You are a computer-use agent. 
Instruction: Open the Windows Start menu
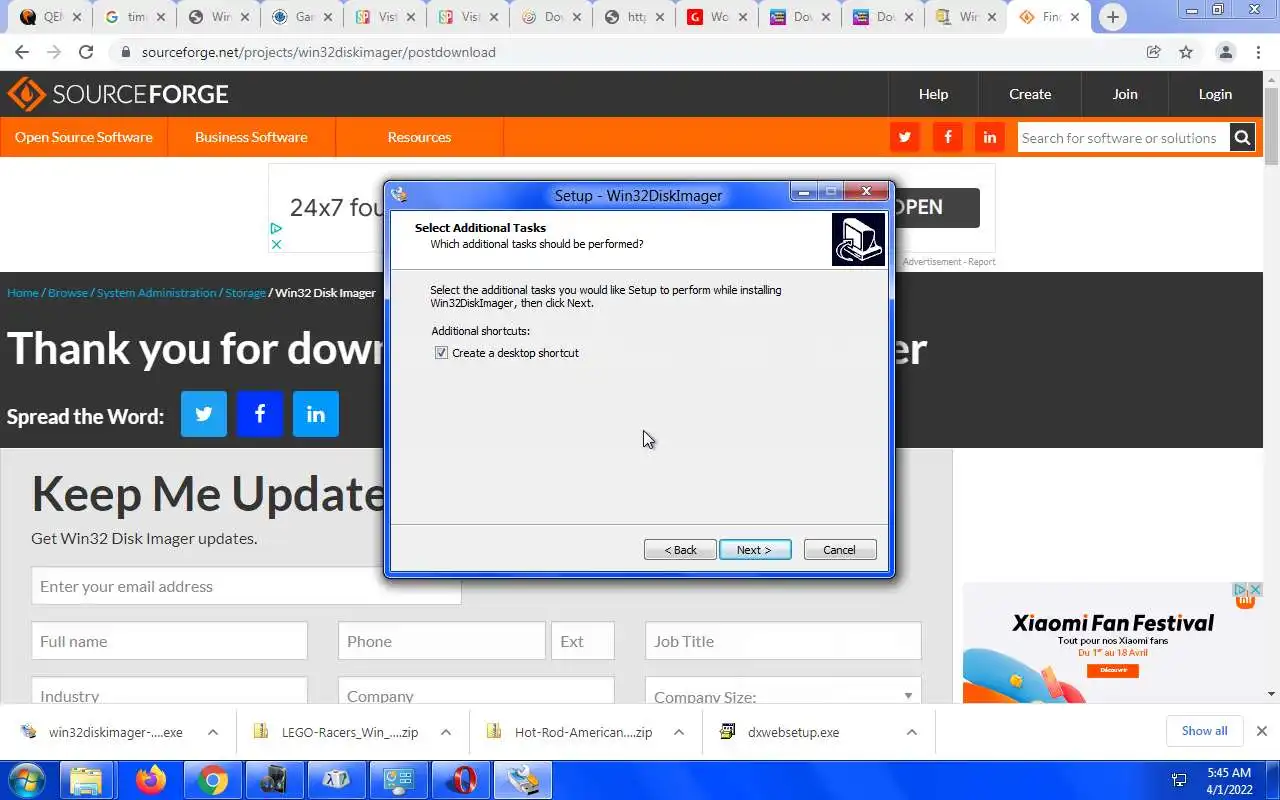[x=26, y=780]
